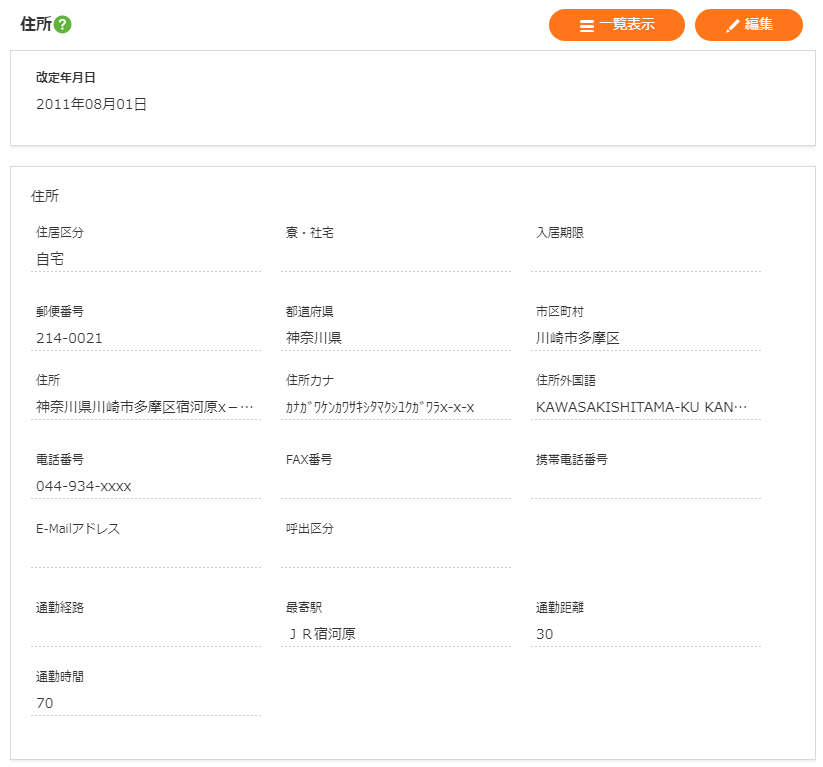
Task: Click the empty E-Mailアドレス field
Action: tap(146, 555)
